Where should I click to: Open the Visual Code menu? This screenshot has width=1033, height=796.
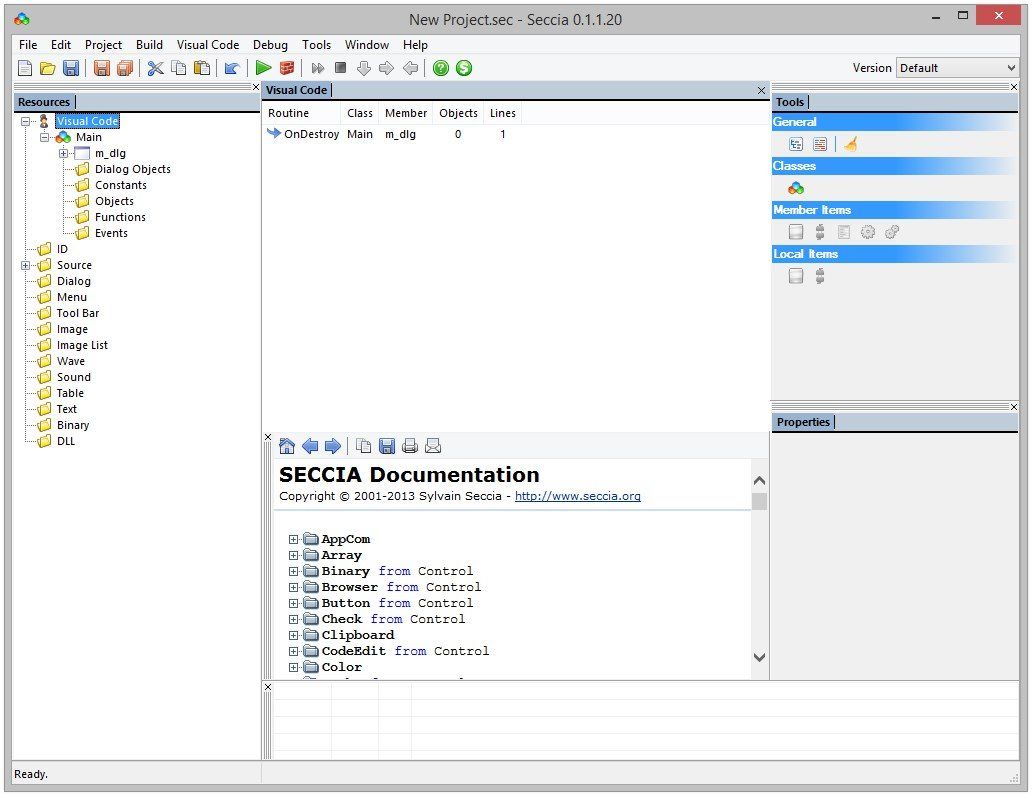pos(208,45)
